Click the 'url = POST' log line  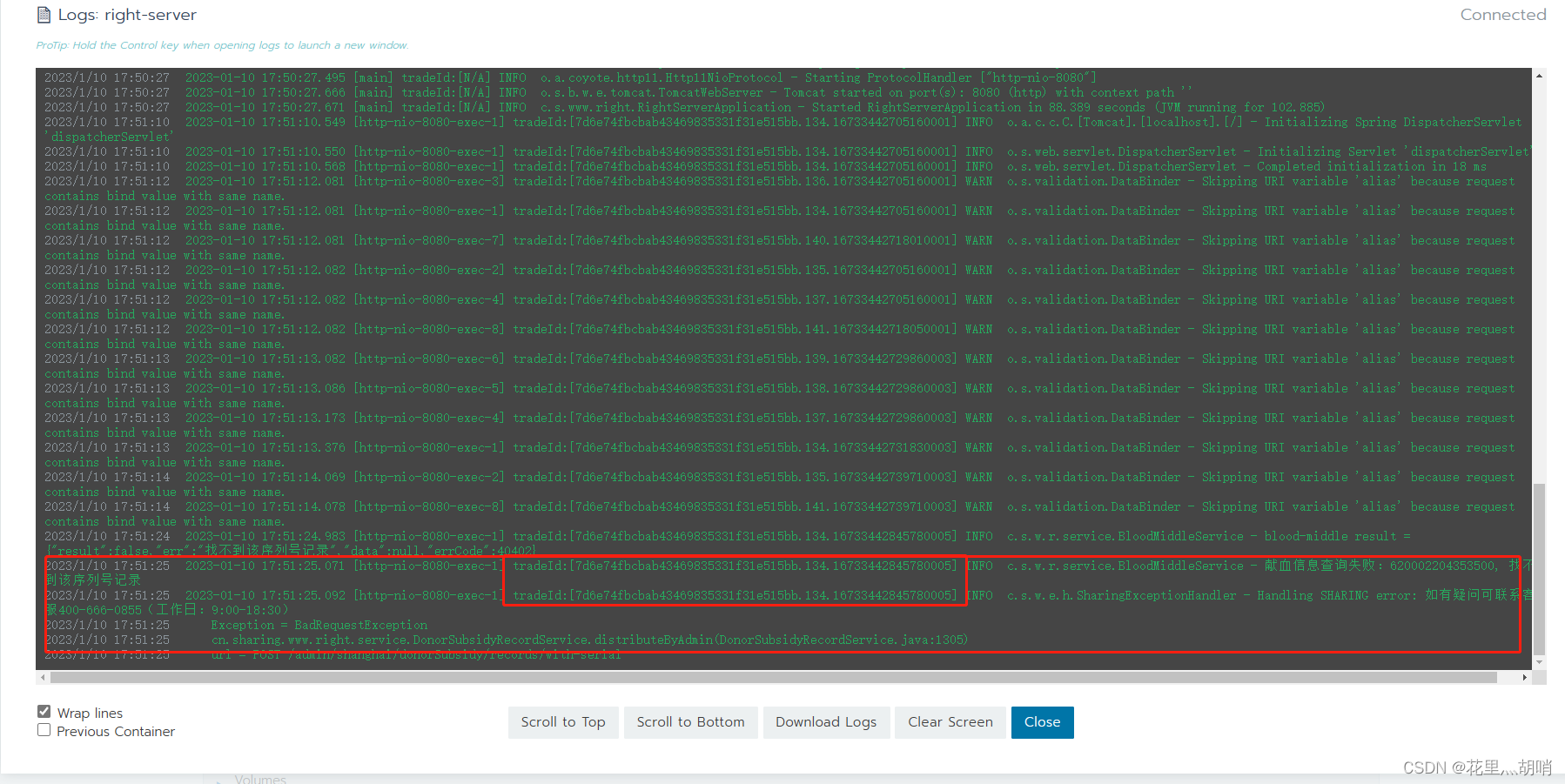tap(332, 654)
